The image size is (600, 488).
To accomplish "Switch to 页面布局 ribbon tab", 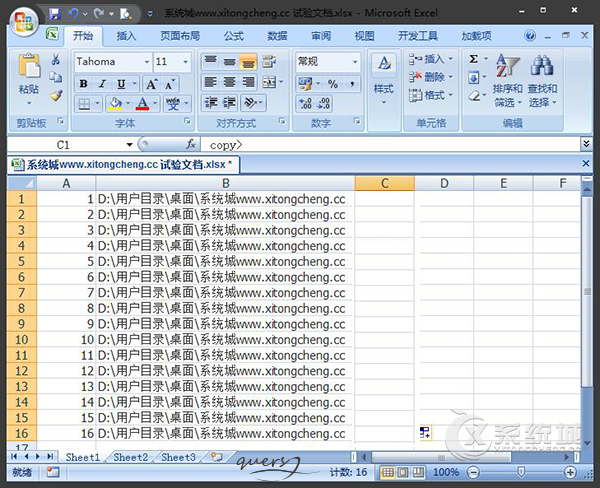I will click(x=180, y=36).
